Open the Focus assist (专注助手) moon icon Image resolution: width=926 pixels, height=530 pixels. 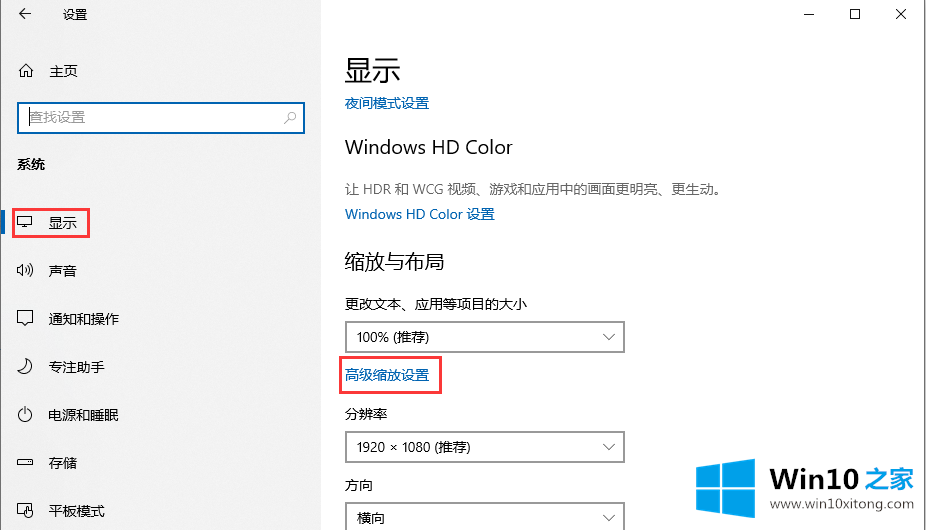pos(27,367)
